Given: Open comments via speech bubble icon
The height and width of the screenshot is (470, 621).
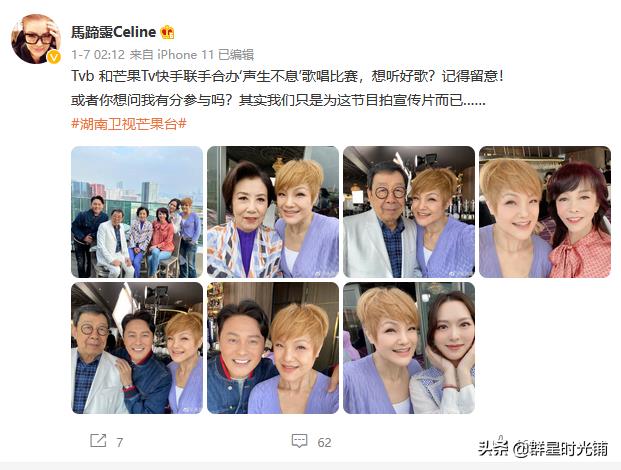Looking at the screenshot, I should [299, 441].
